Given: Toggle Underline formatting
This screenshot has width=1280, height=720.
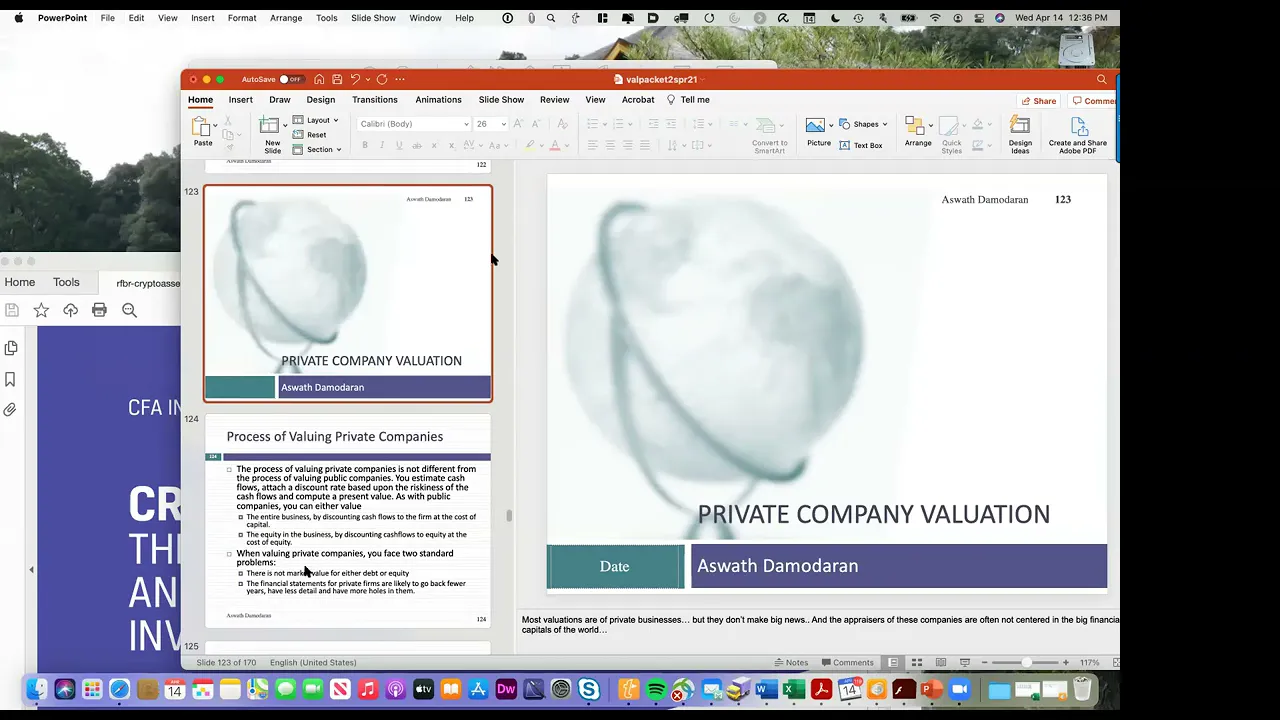Looking at the screenshot, I should pyautogui.click(x=399, y=146).
